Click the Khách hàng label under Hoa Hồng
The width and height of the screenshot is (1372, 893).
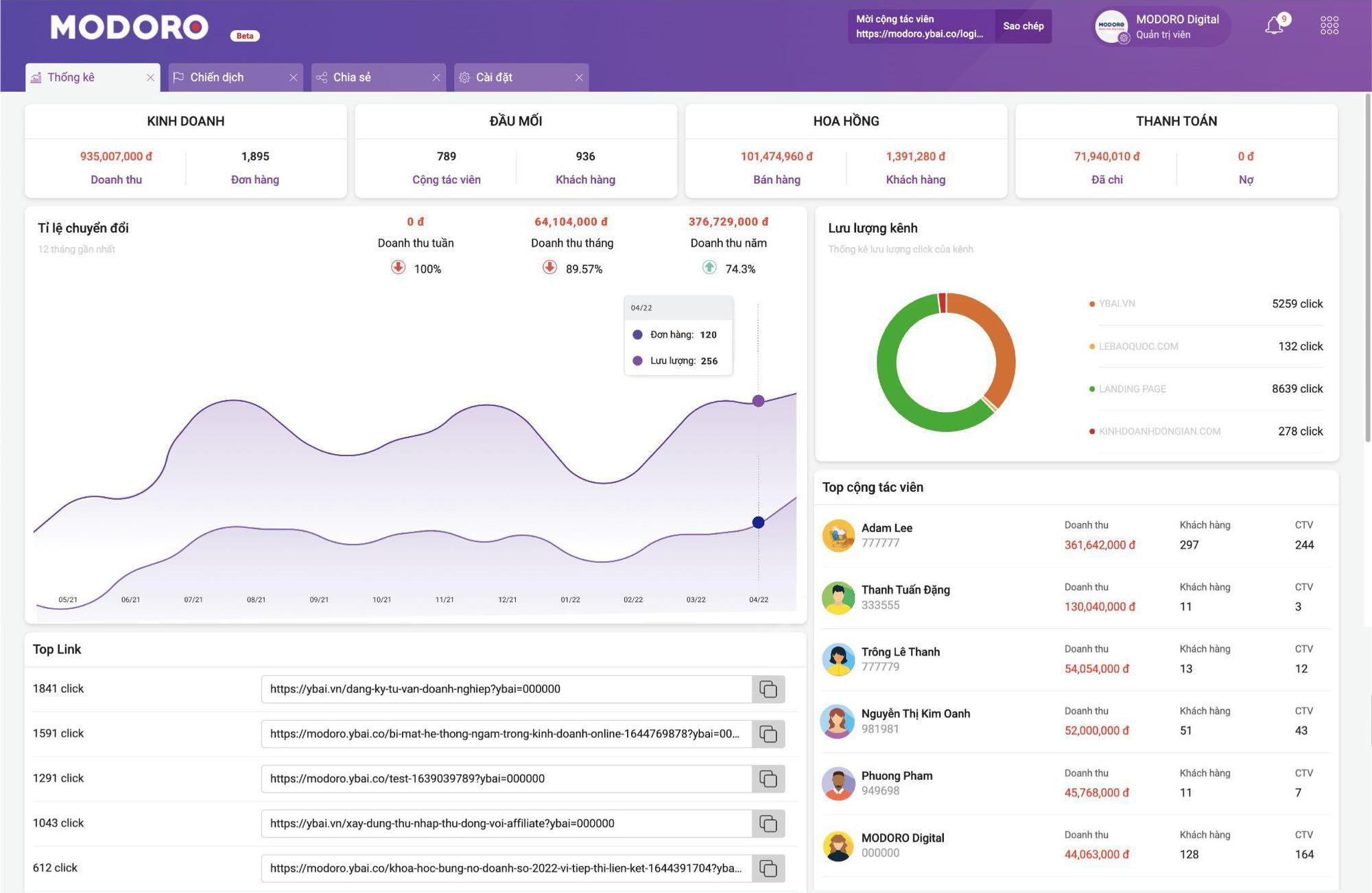pyautogui.click(x=915, y=180)
